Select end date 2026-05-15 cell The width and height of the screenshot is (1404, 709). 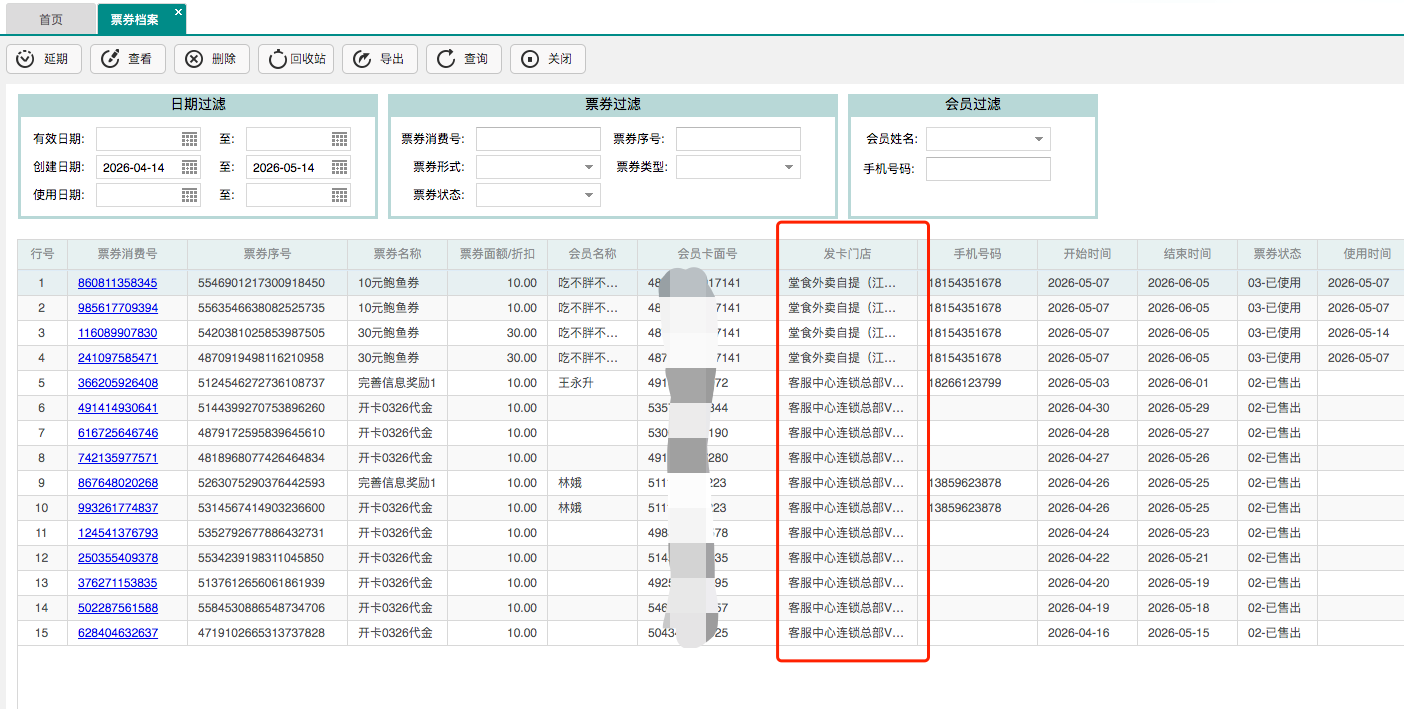click(1187, 633)
